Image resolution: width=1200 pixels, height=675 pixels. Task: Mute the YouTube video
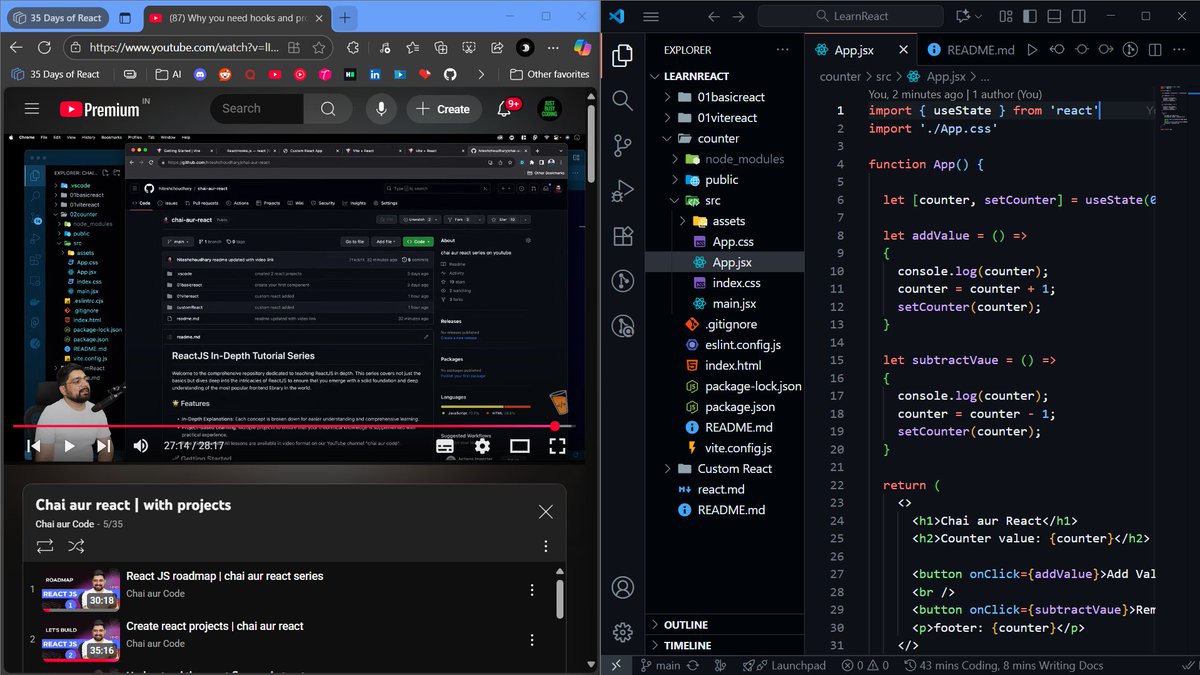tap(141, 446)
